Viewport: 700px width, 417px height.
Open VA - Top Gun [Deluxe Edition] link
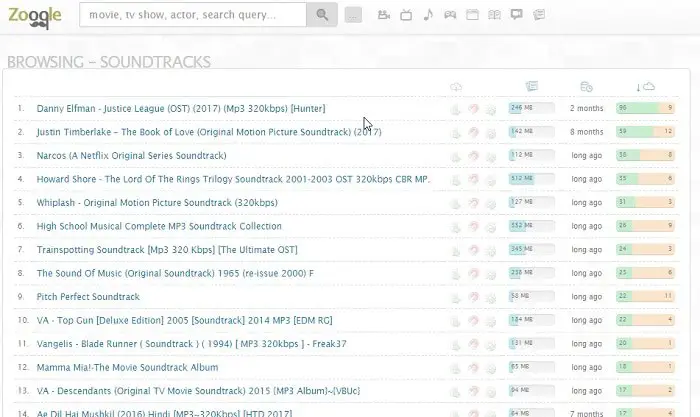184,321
